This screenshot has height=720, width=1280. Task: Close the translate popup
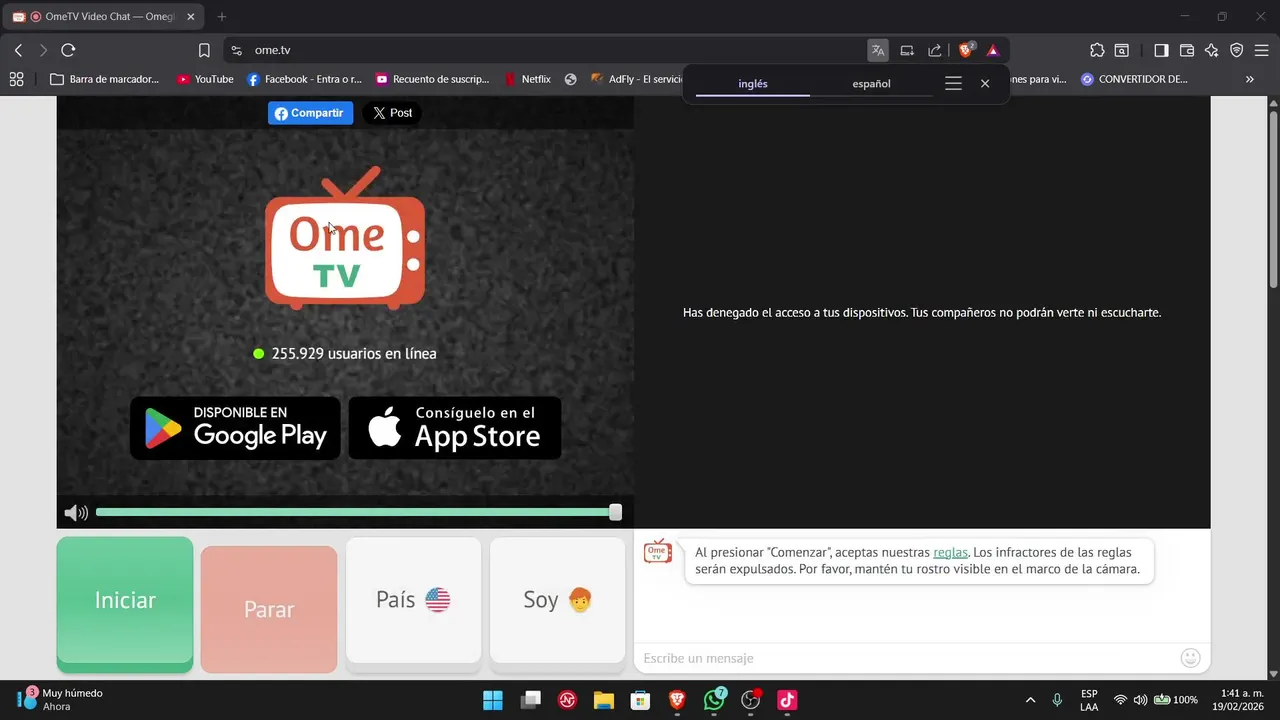point(985,84)
